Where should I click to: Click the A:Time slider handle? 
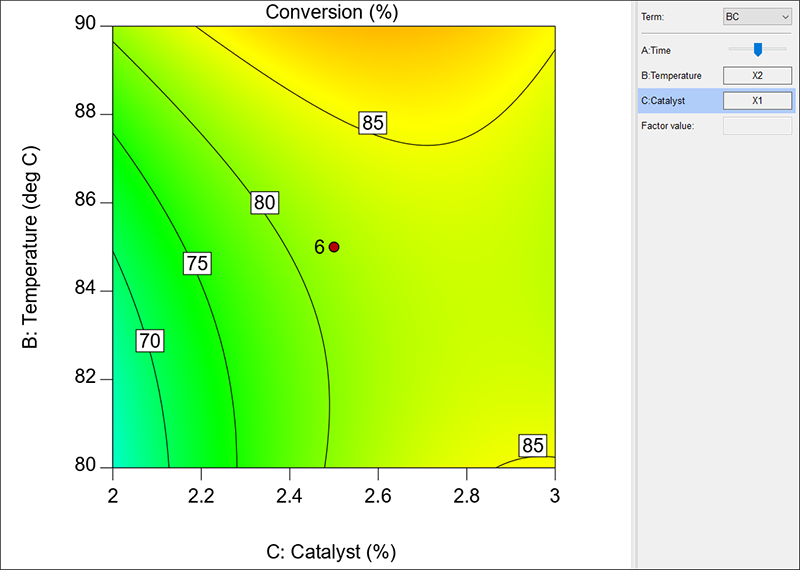coord(758,49)
